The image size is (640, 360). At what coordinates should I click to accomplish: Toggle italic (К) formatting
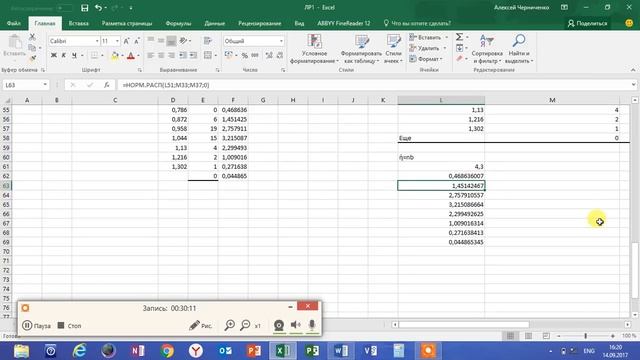coord(64,55)
